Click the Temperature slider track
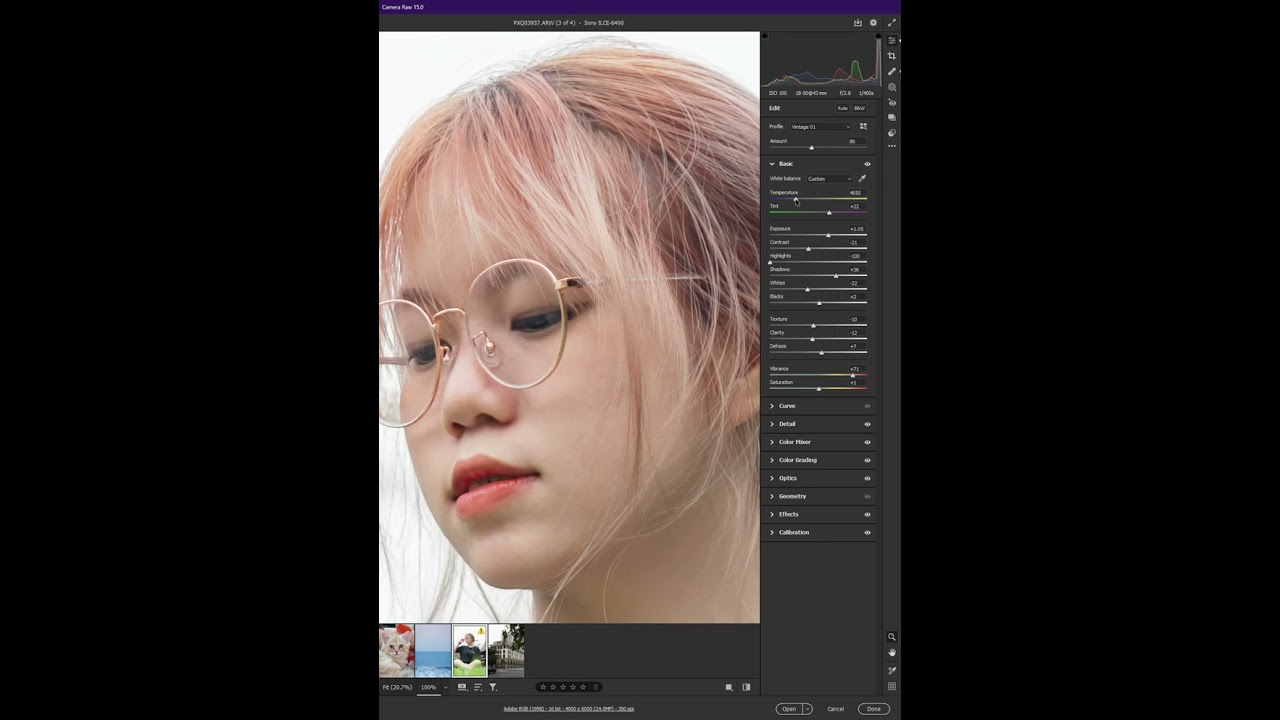 (x=818, y=200)
